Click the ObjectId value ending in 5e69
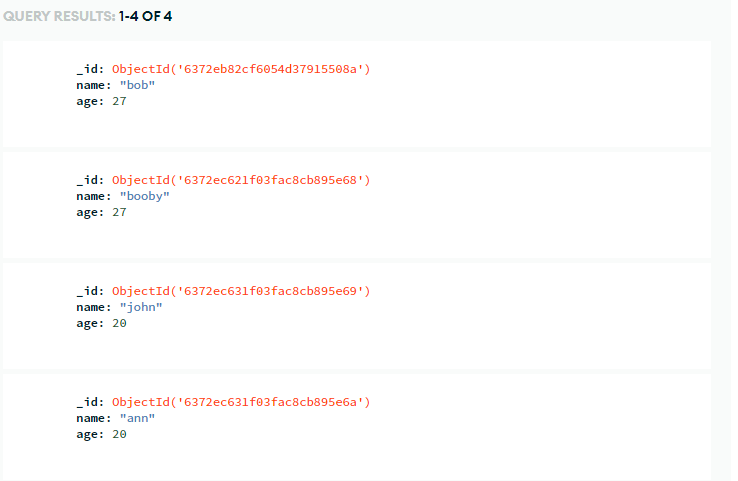The width and height of the screenshot is (738, 481). pos(241,291)
